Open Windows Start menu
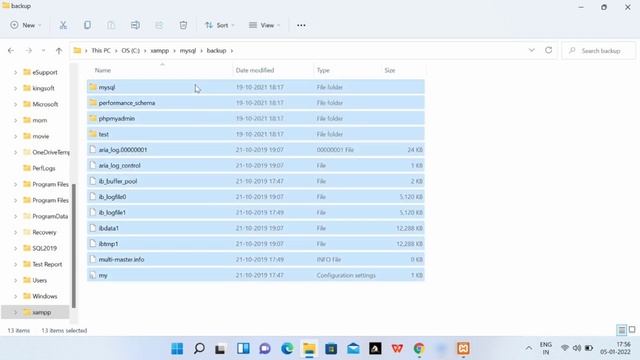This screenshot has width=640, height=360. [x=177, y=349]
